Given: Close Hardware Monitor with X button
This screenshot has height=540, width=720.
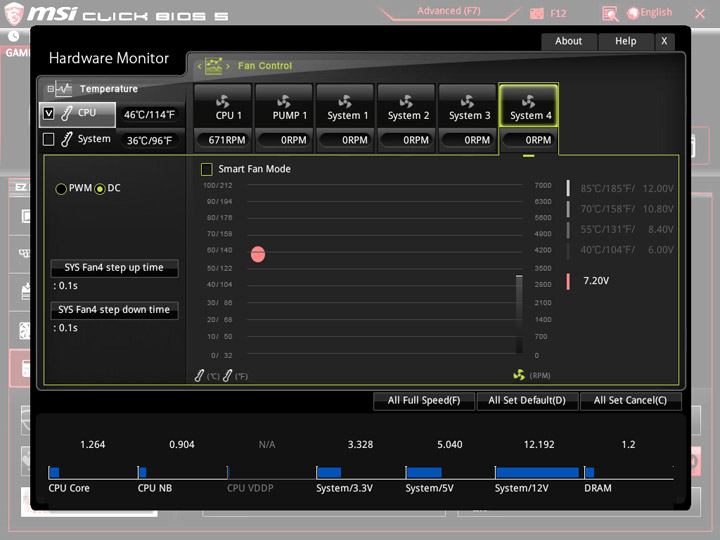Looking at the screenshot, I should click(664, 41).
